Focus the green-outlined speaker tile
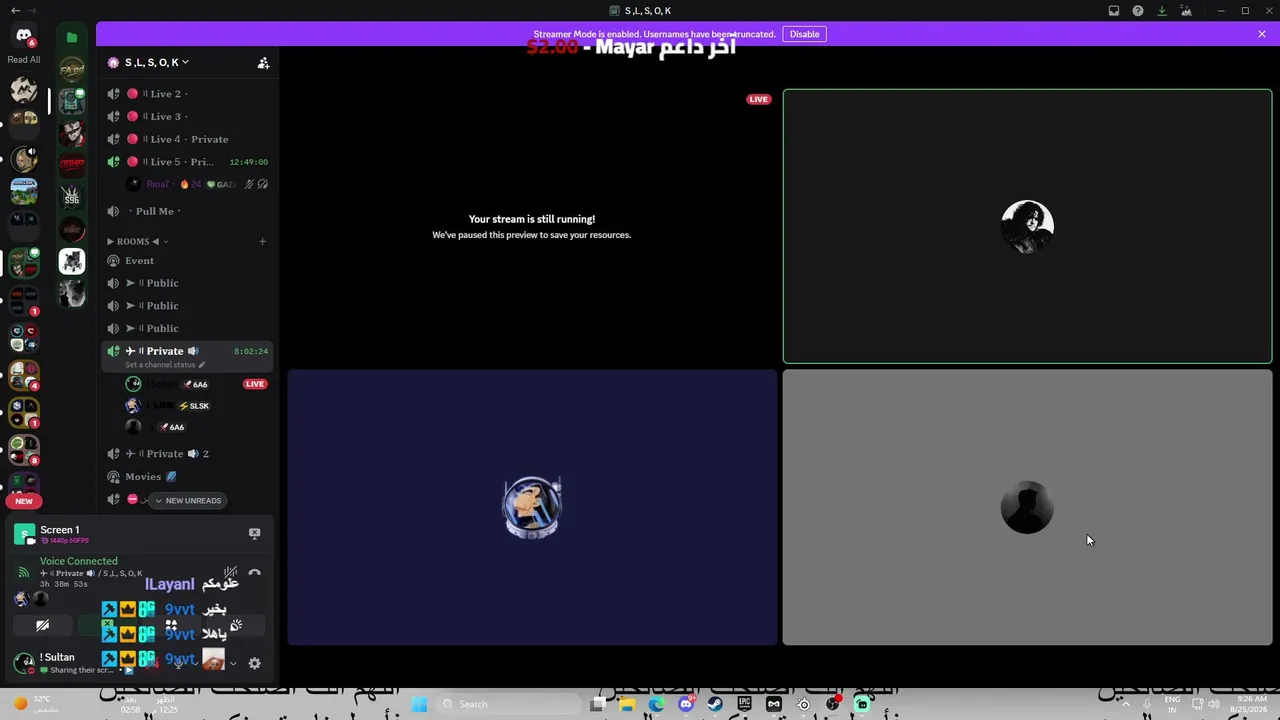Image resolution: width=1280 pixels, height=720 pixels. [x=1027, y=226]
